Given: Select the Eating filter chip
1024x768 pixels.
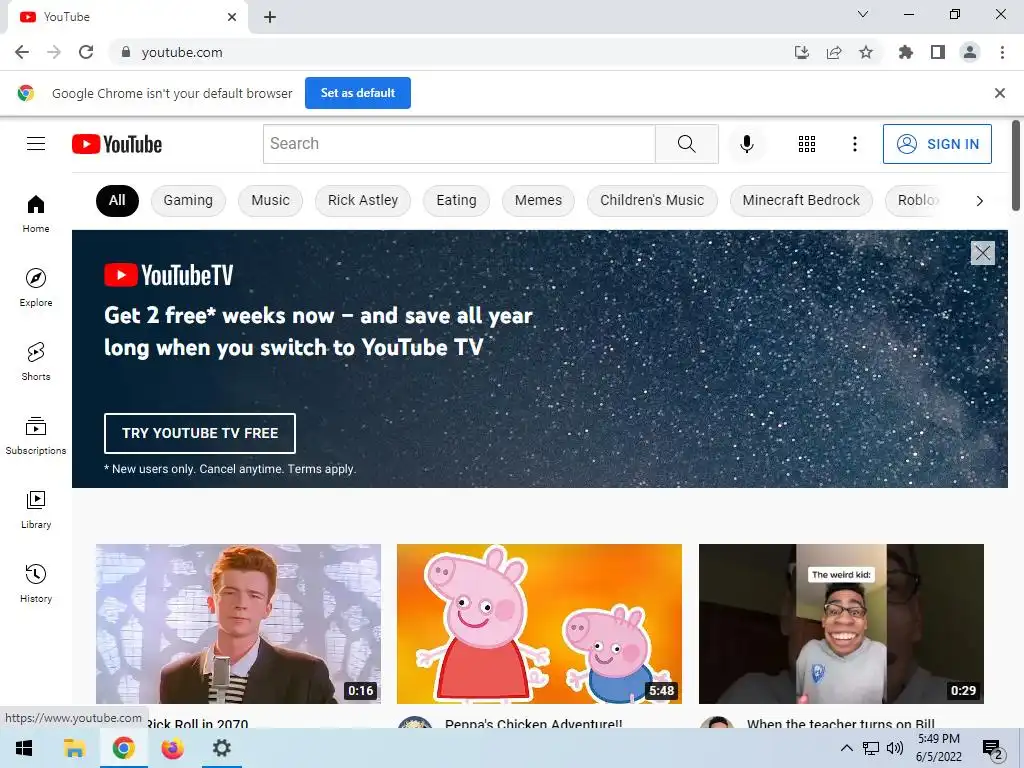Looking at the screenshot, I should pyautogui.click(x=456, y=200).
